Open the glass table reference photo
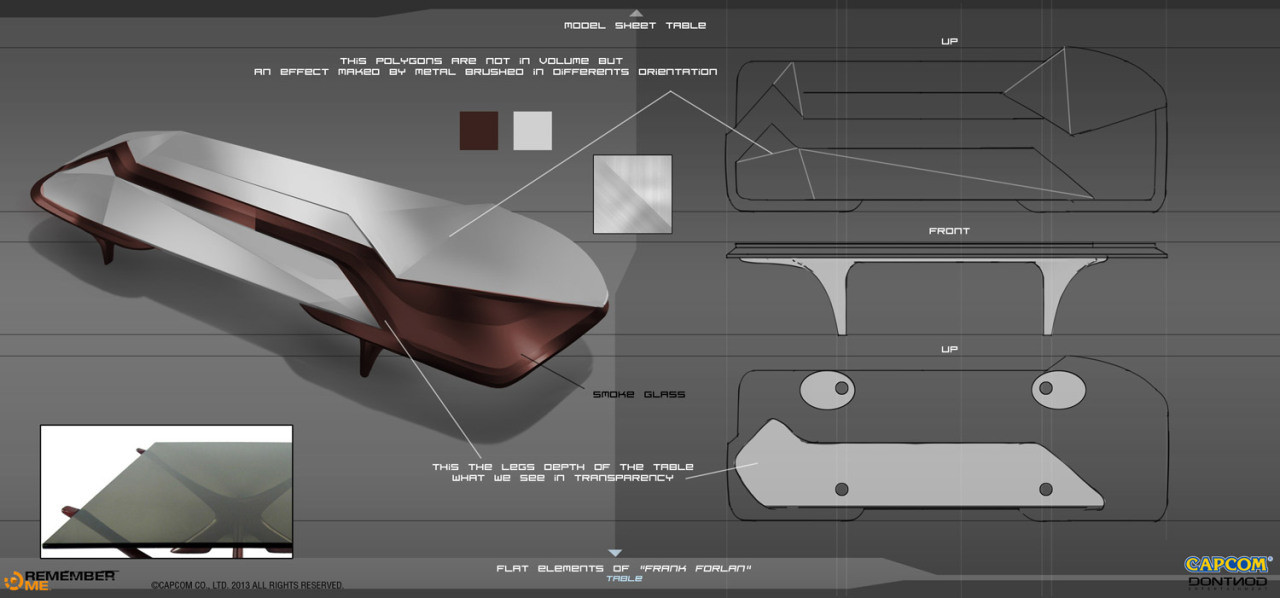This screenshot has width=1280, height=598. click(166, 491)
